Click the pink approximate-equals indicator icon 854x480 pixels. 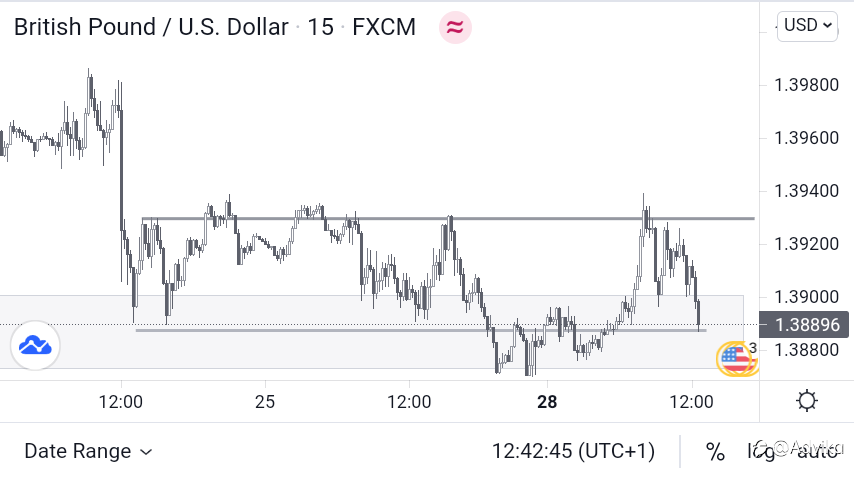455,27
